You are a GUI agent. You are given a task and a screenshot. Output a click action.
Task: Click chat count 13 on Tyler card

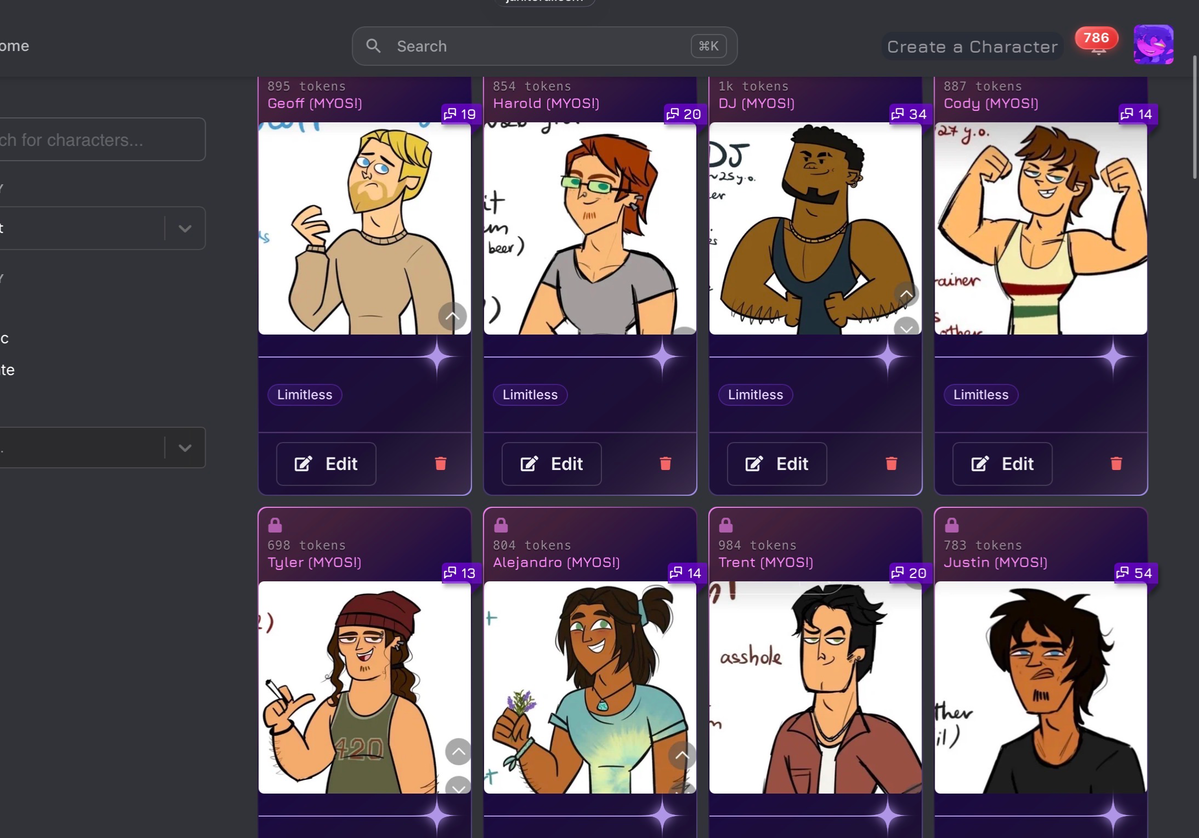point(460,573)
